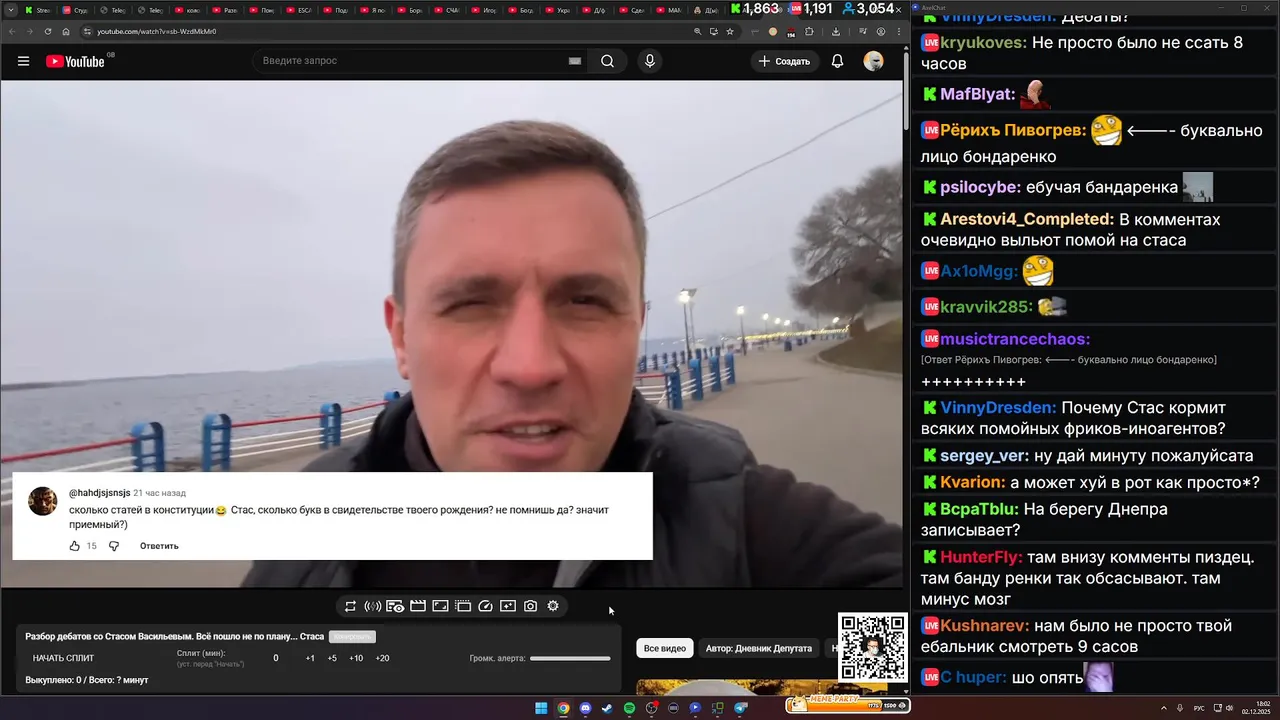Click the split minutes value 0
Image resolution: width=1280 pixels, height=720 pixels.
(x=276, y=658)
